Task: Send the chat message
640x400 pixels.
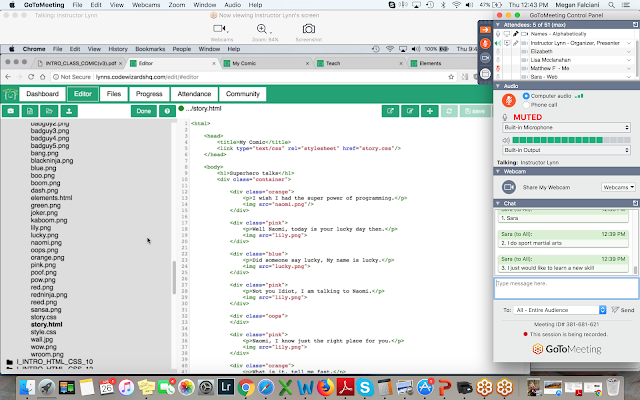Action: click(623, 310)
